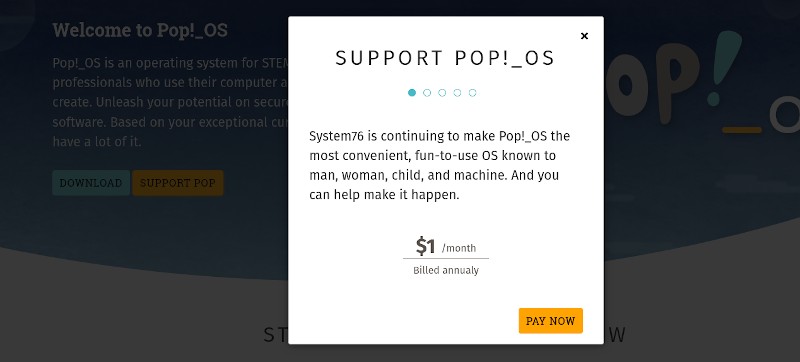Close the Support Pop!_OS dialog
The height and width of the screenshot is (362, 800).
coord(584,36)
